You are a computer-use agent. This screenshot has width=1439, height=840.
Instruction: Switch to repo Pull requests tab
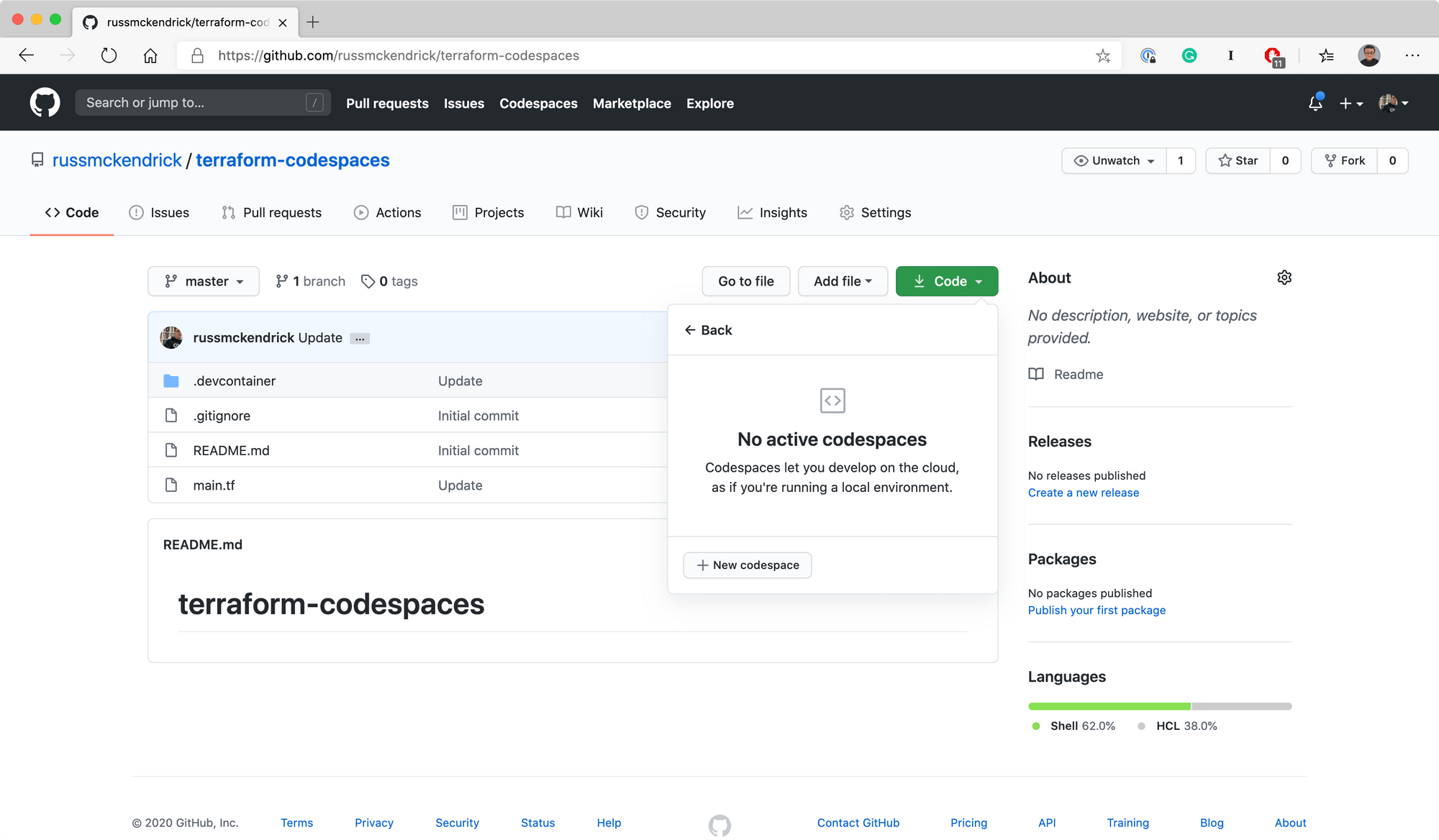[271, 213]
